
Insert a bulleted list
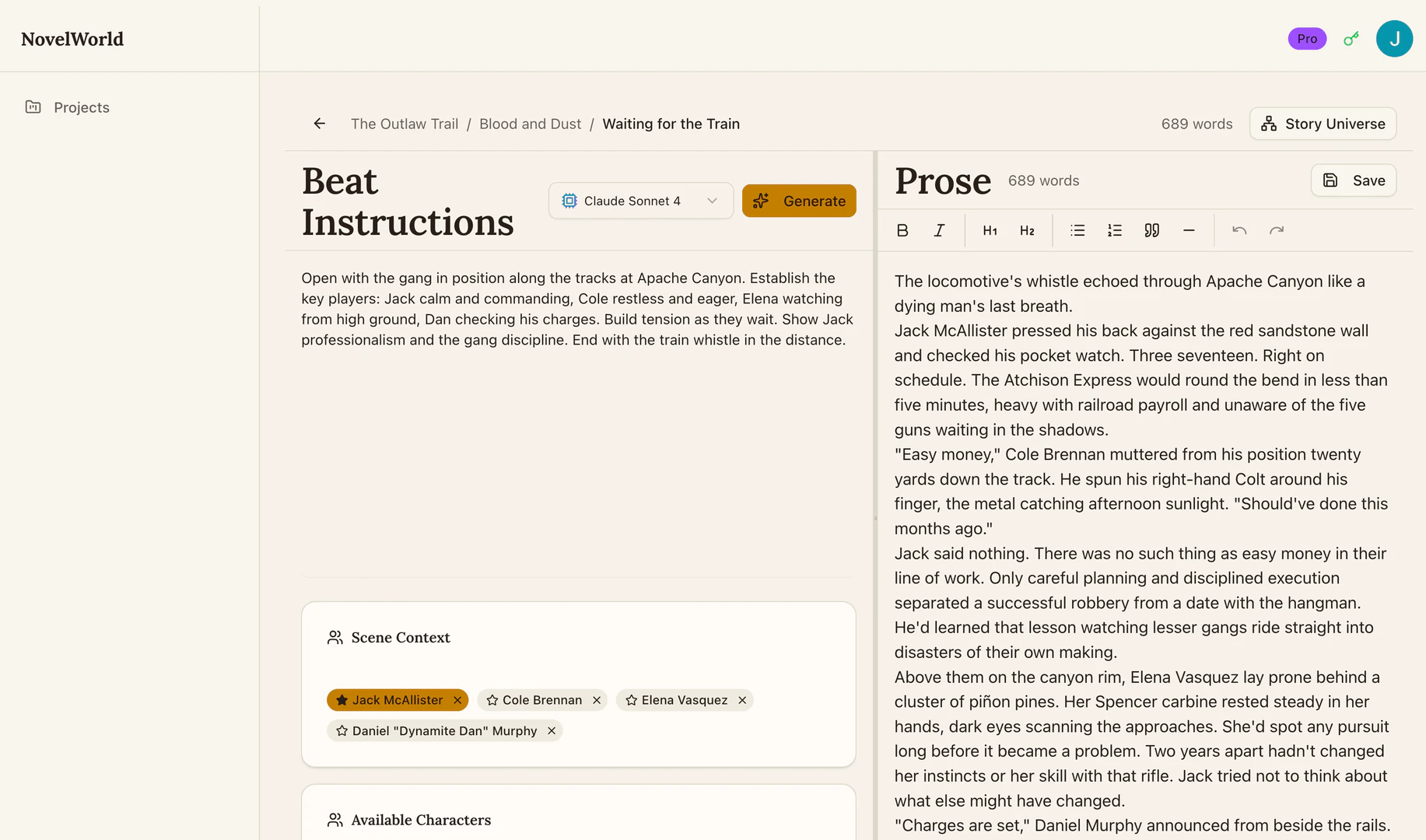(1077, 230)
